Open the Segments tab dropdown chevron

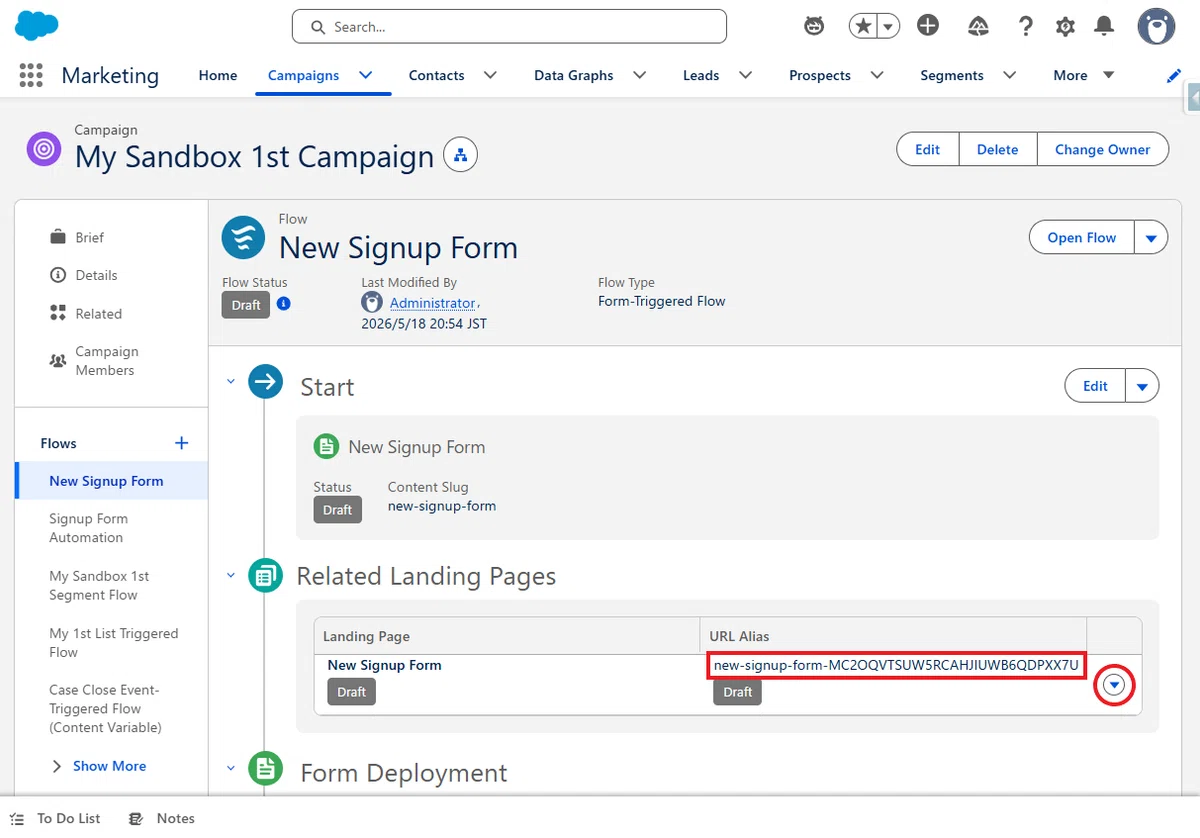tap(1009, 75)
